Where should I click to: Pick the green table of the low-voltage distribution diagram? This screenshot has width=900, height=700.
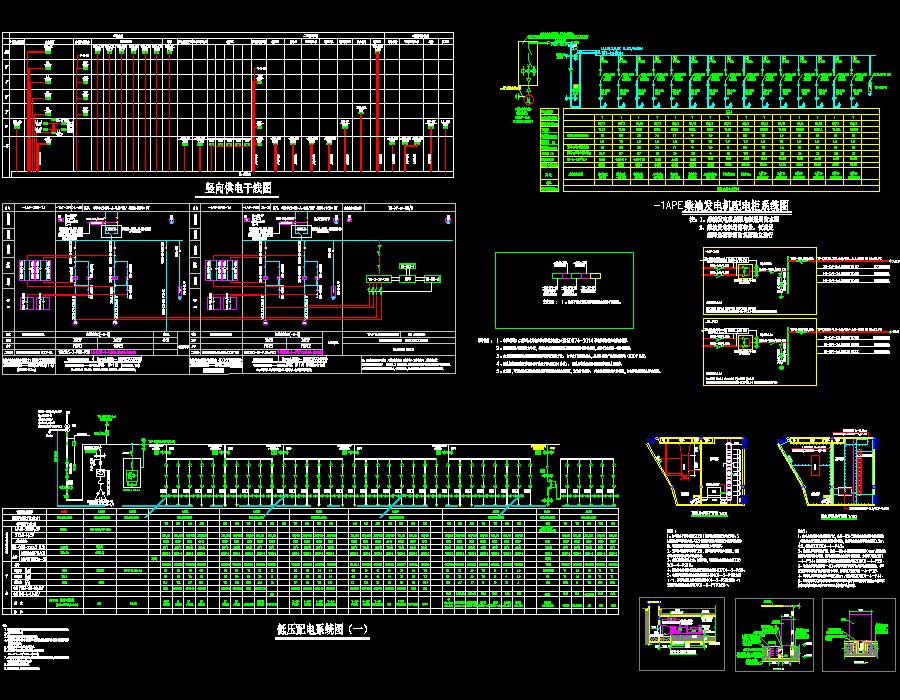pos(311,561)
